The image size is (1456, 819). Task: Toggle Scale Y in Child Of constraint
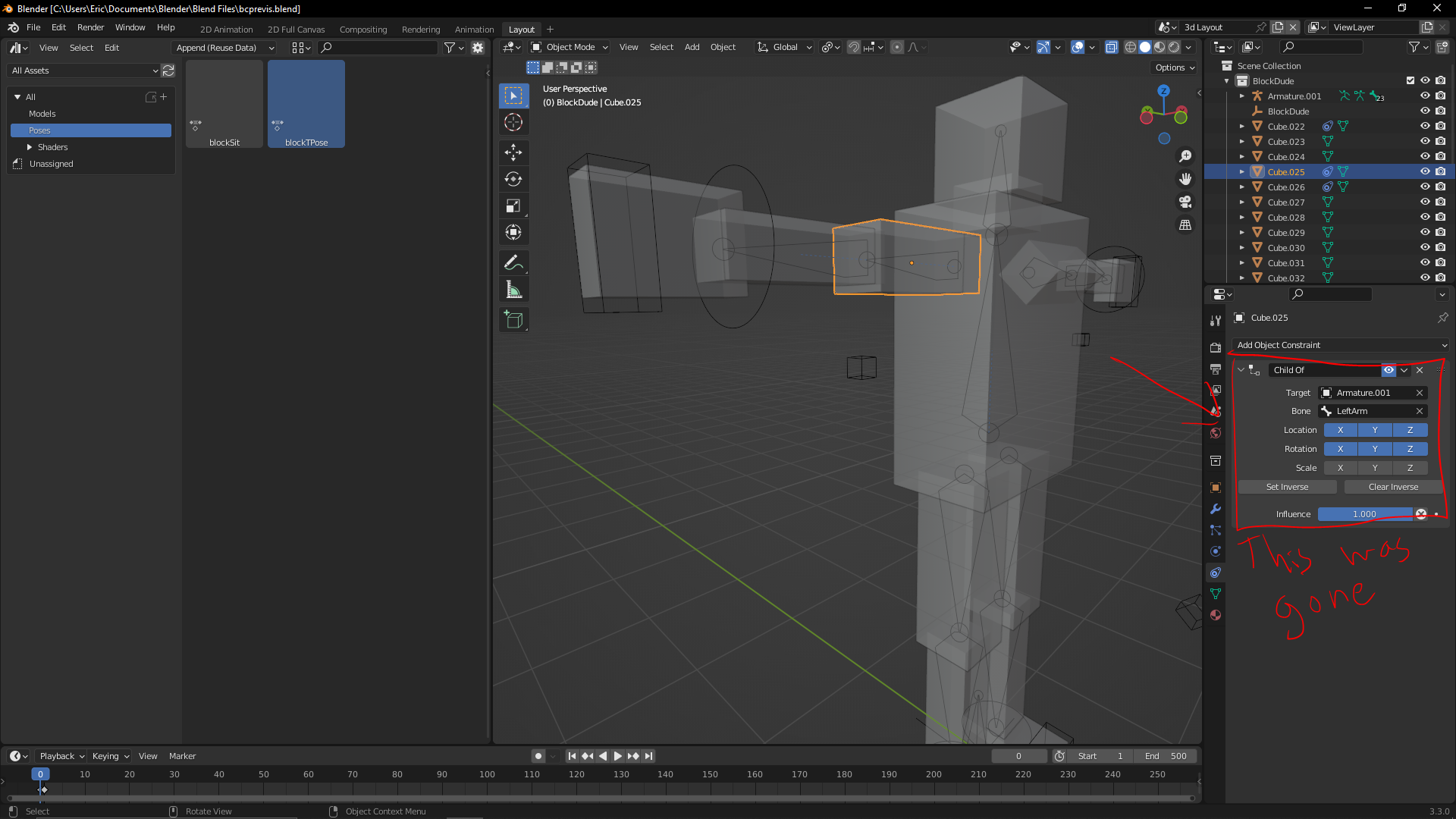1375,468
